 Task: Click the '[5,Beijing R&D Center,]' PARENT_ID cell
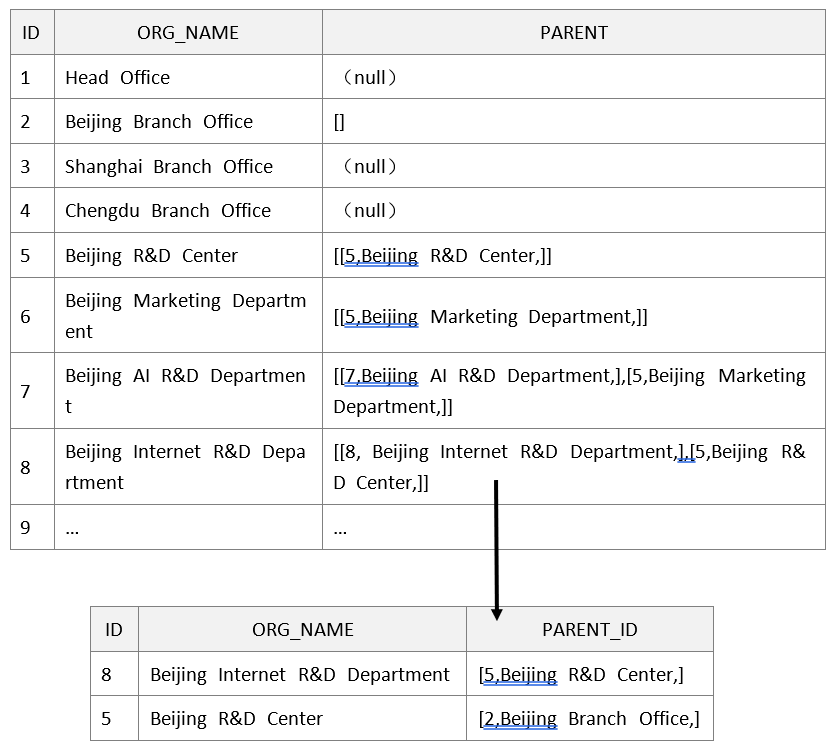[581, 675]
